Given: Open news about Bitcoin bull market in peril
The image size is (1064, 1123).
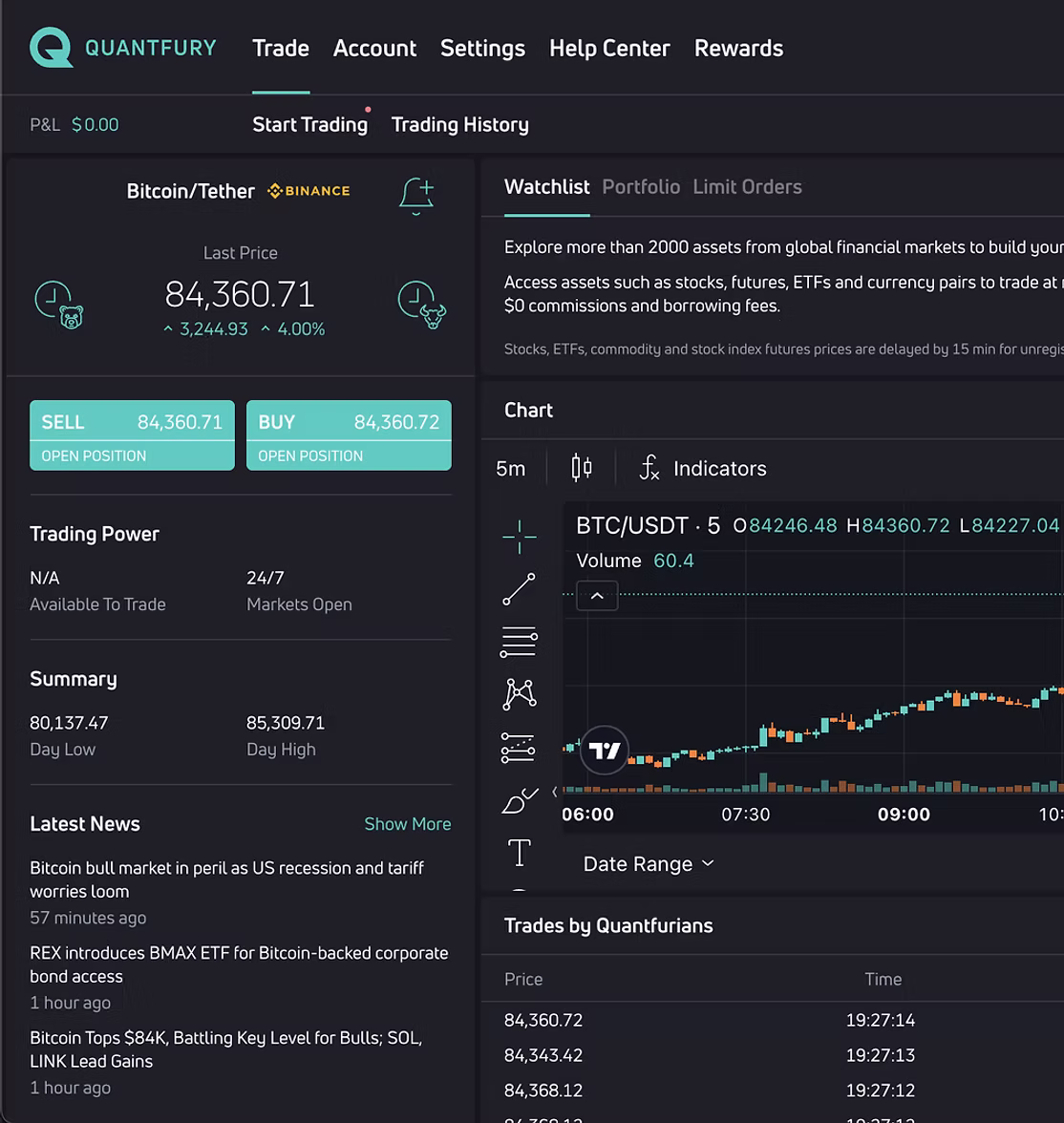Looking at the screenshot, I should click(227, 879).
